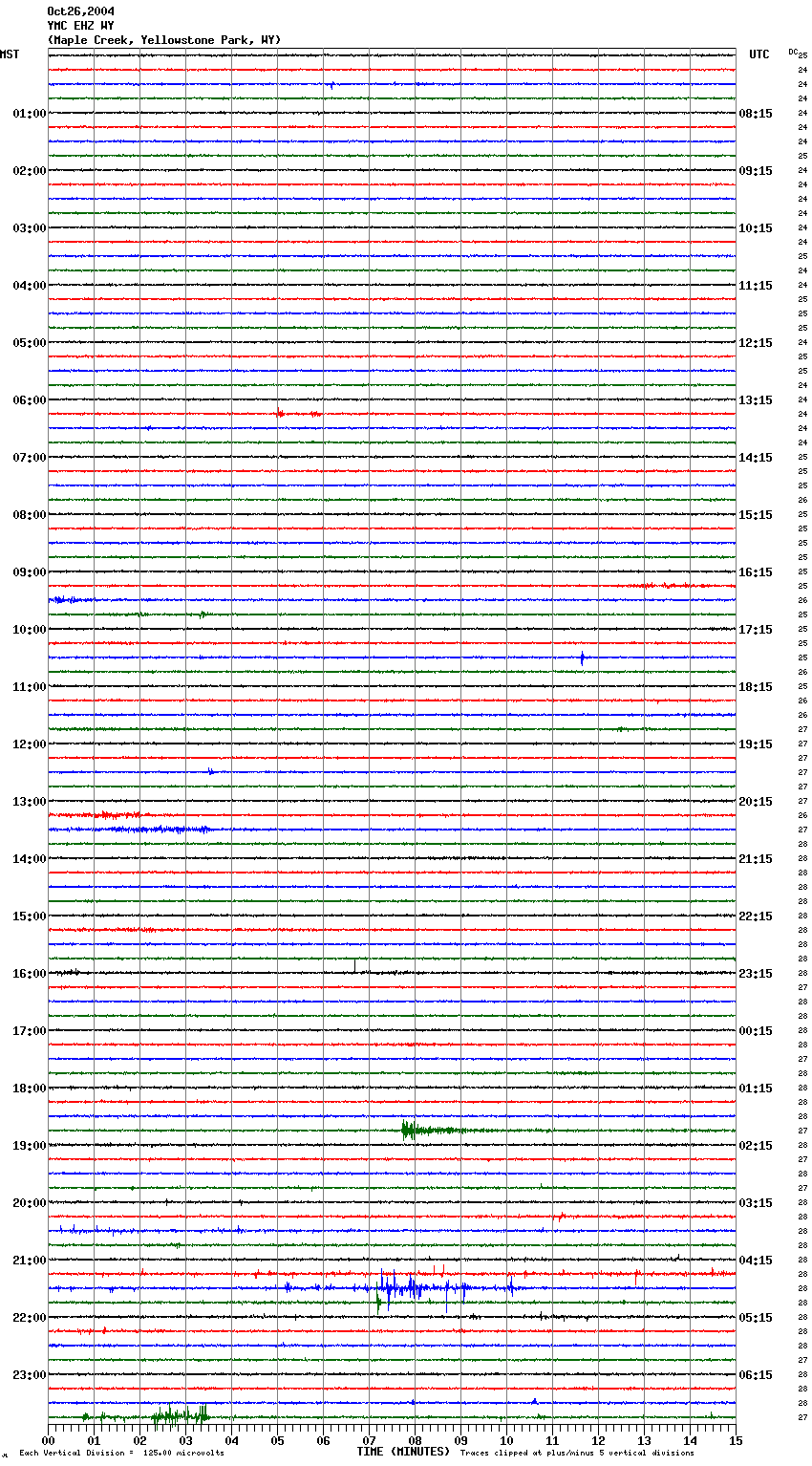Click the date label Oct26,2004
Image resolution: width=812 pixels, height=1466 pixels.
(80, 11)
